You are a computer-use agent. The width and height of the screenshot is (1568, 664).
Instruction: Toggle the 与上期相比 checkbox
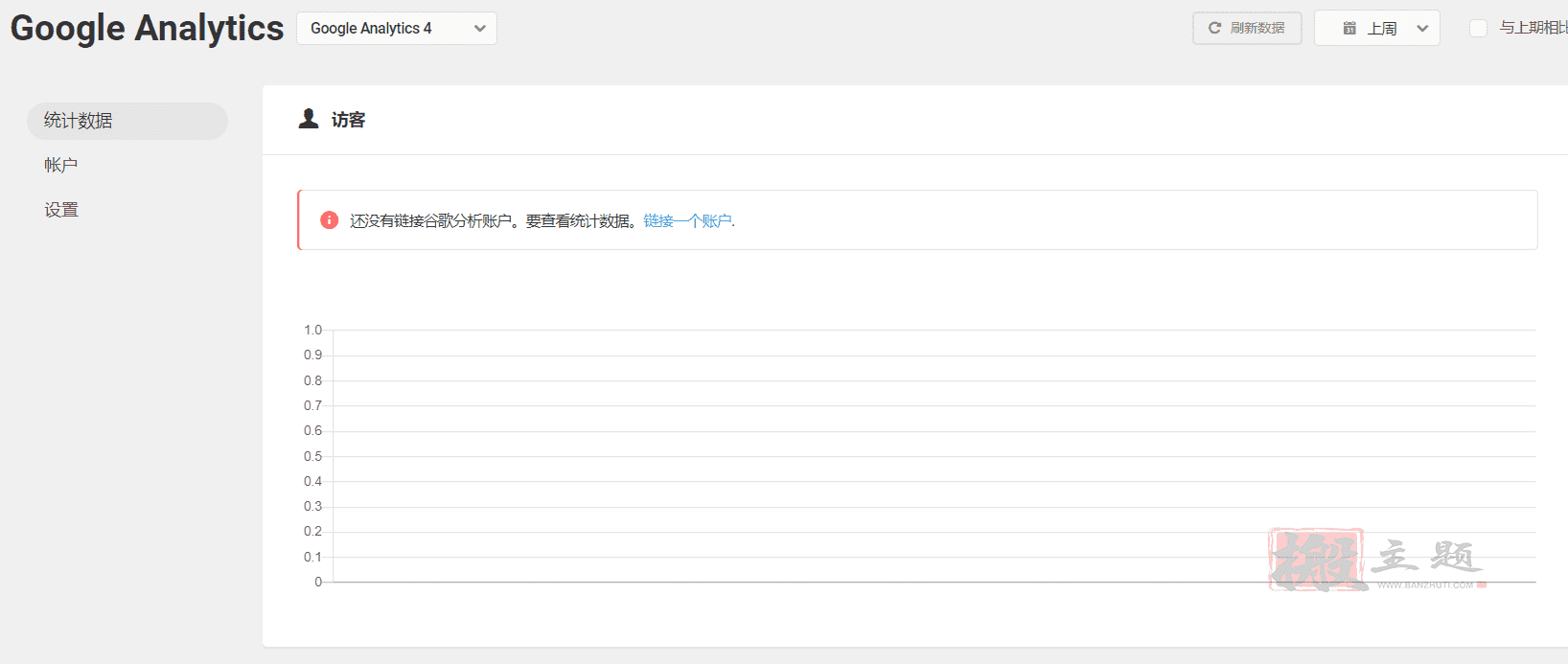coord(1478,29)
